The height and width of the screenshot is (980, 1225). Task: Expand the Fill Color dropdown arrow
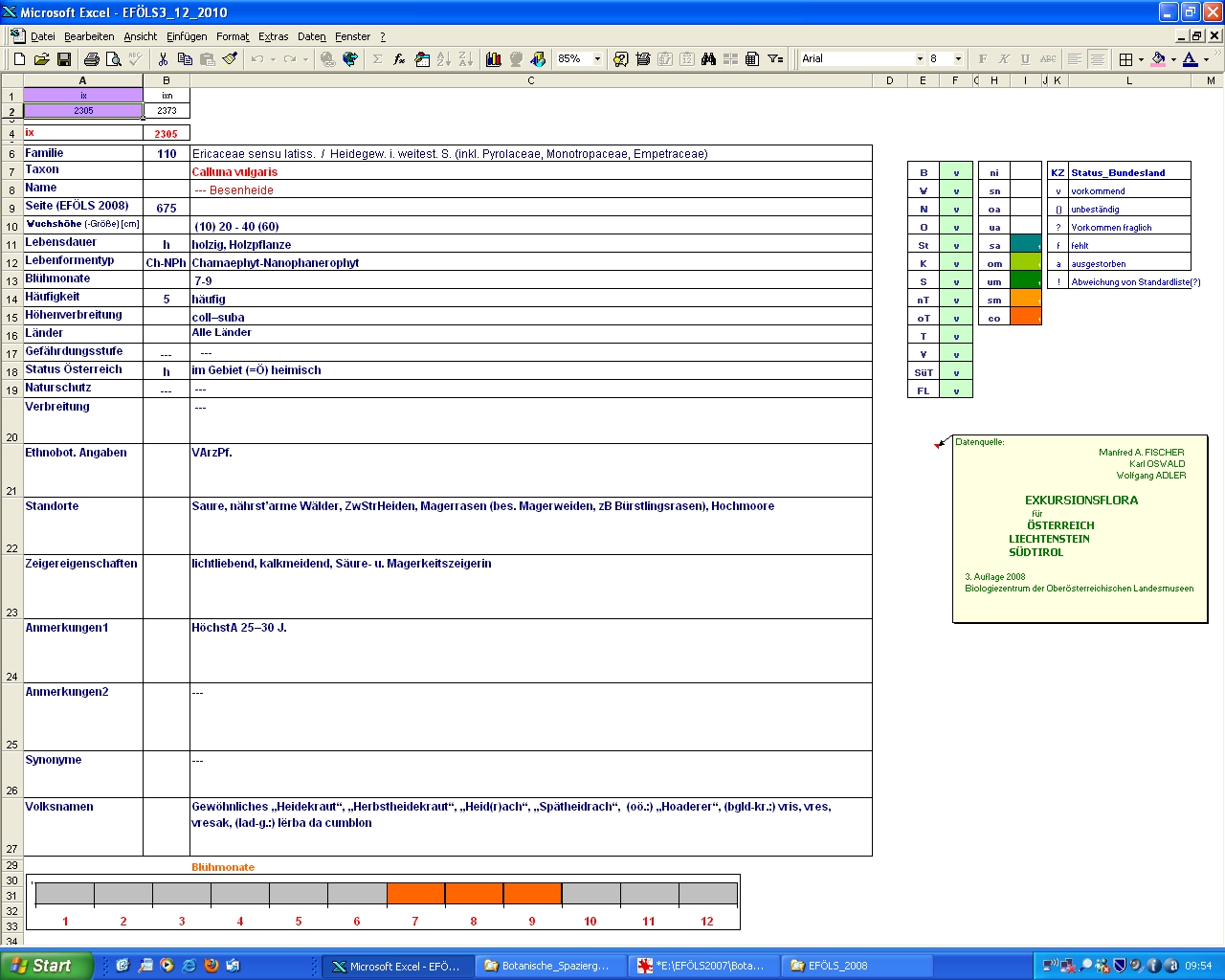pos(1173,59)
